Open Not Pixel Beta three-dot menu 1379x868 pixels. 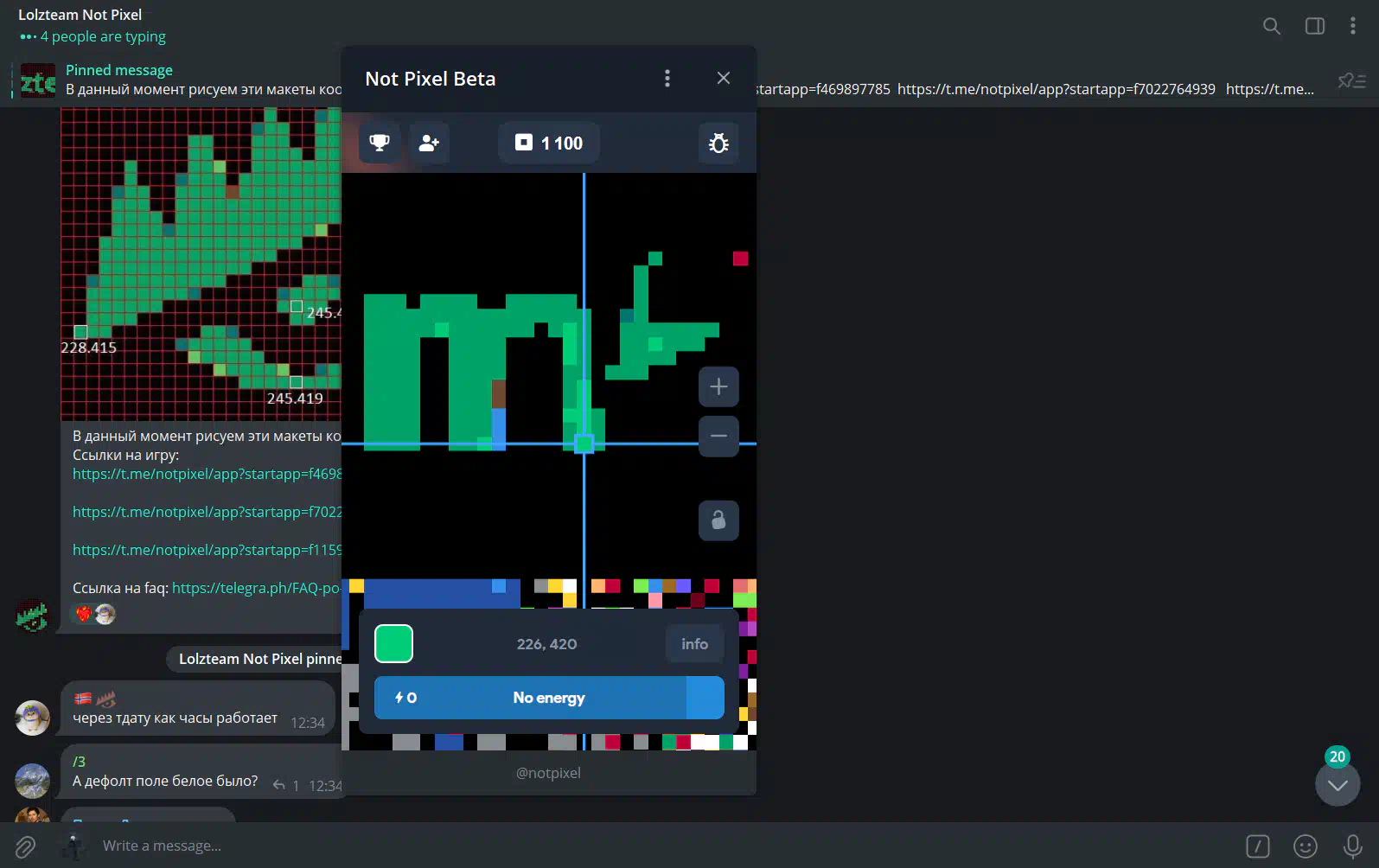pos(667,79)
